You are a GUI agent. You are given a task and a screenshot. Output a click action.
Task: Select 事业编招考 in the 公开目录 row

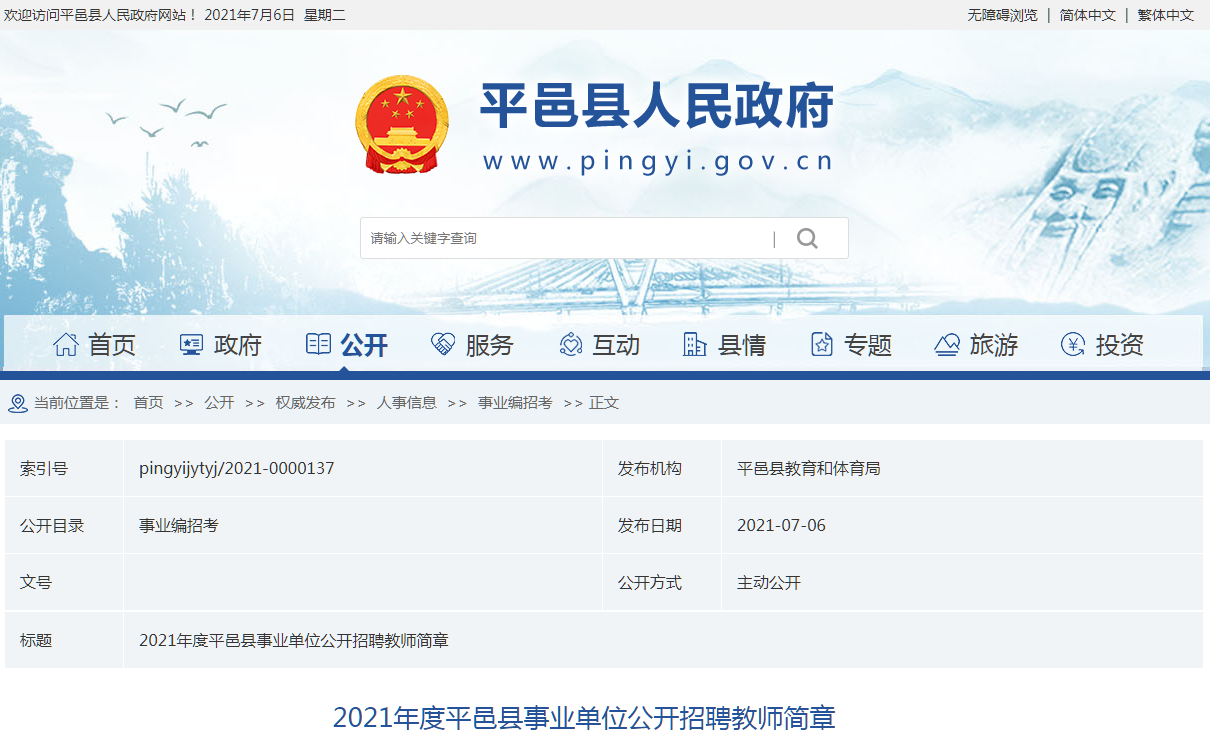[x=179, y=525]
